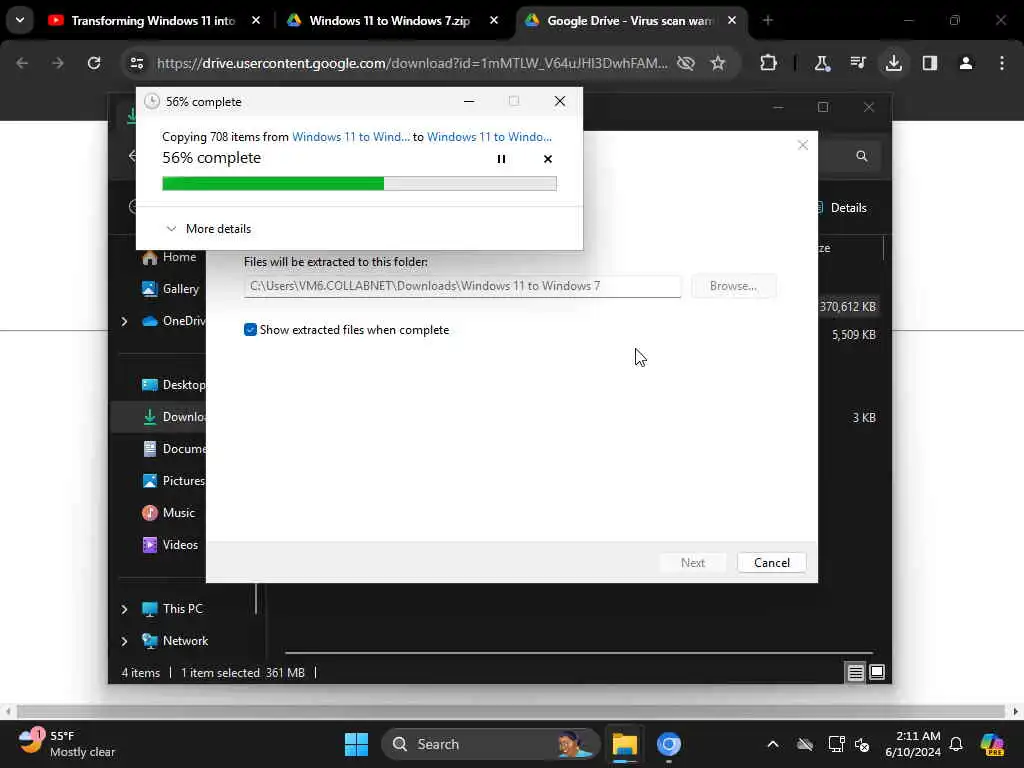The image size is (1024, 768).
Task: Uncheck Show extracted files when complete
Action: pyautogui.click(x=250, y=330)
